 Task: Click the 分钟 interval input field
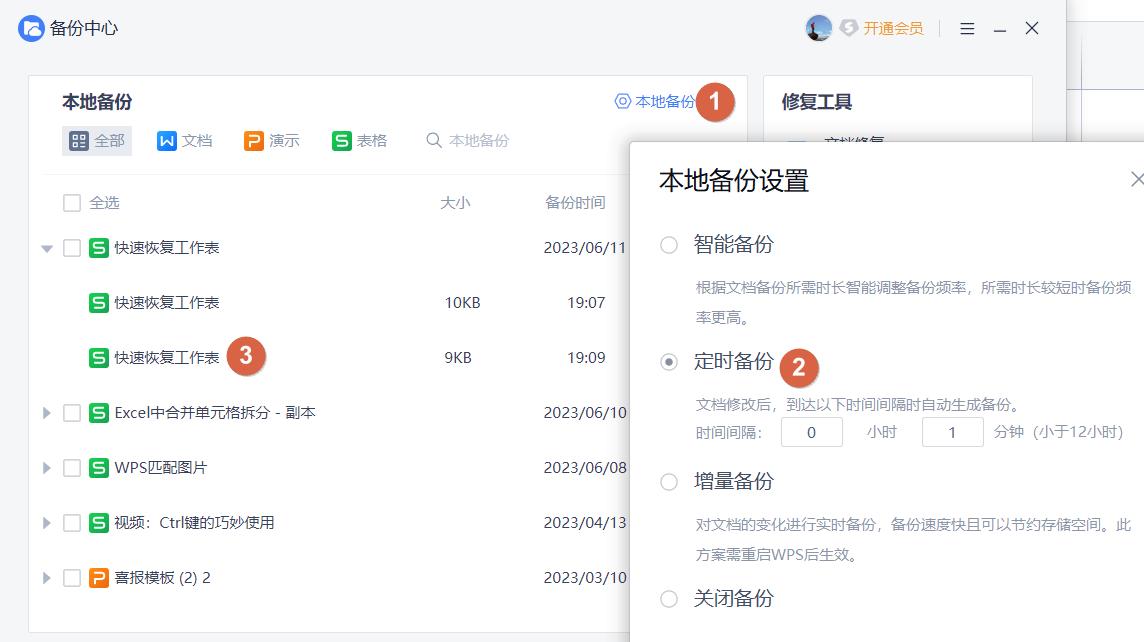[x=952, y=432]
